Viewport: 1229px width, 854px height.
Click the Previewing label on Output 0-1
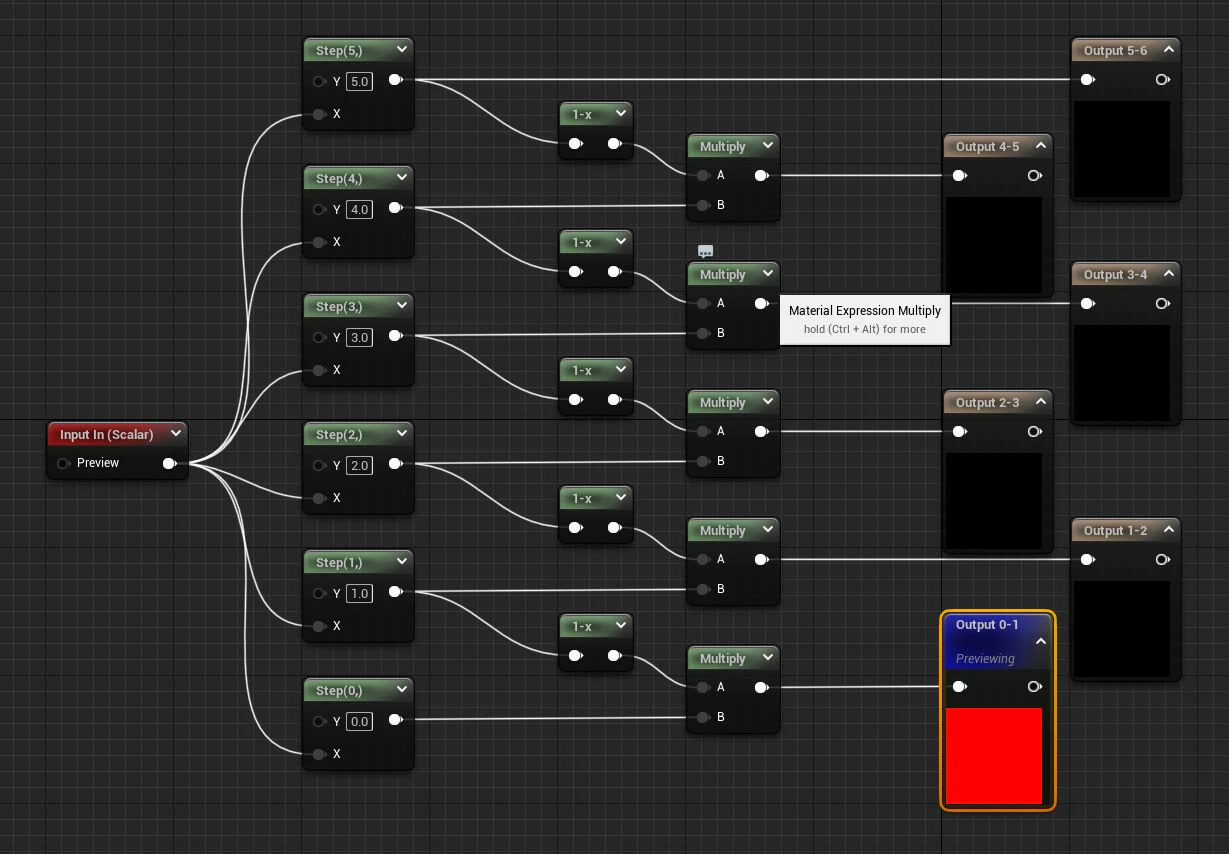[x=985, y=658]
